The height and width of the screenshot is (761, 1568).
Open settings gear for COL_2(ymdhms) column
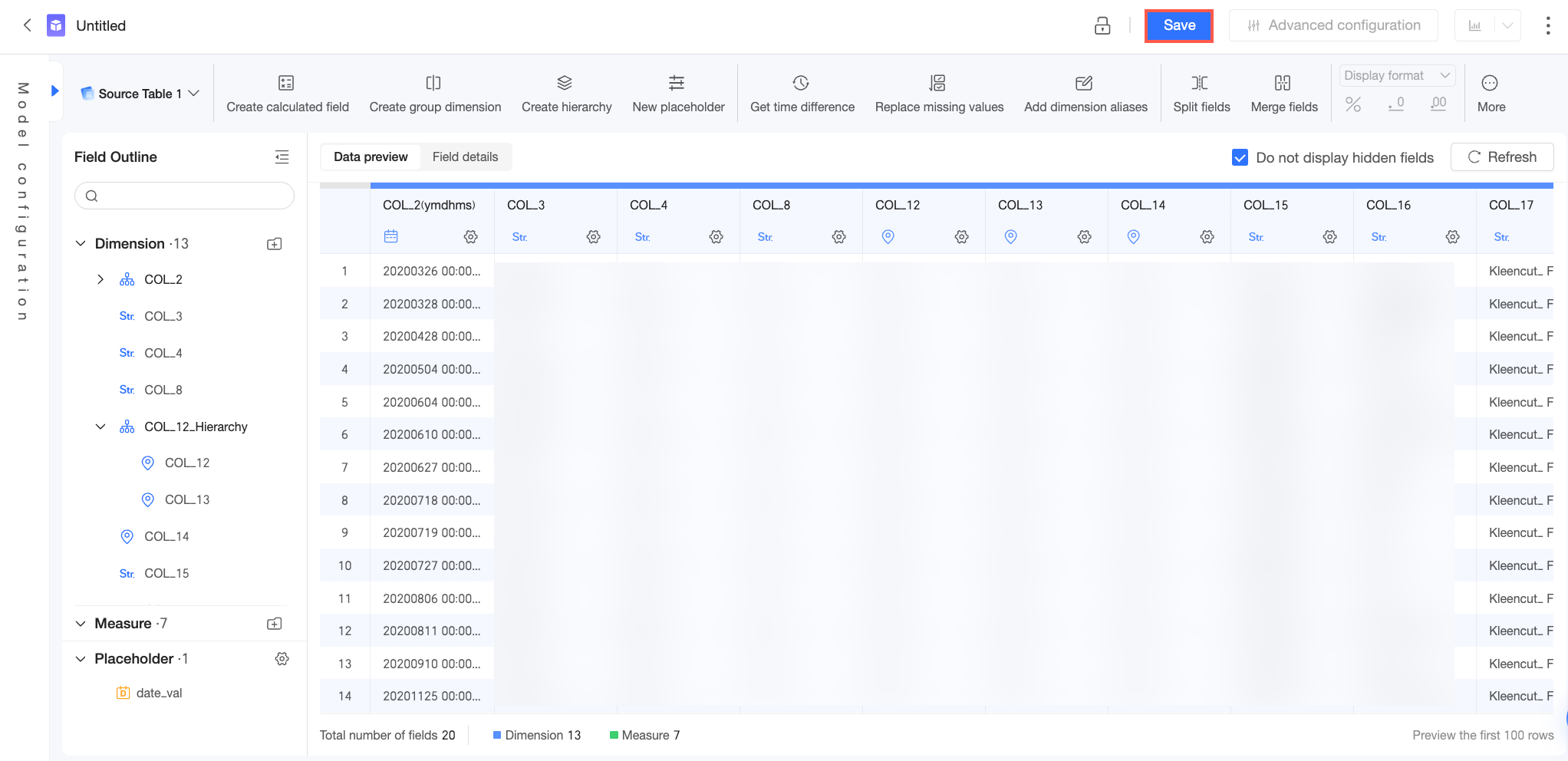pos(471,237)
